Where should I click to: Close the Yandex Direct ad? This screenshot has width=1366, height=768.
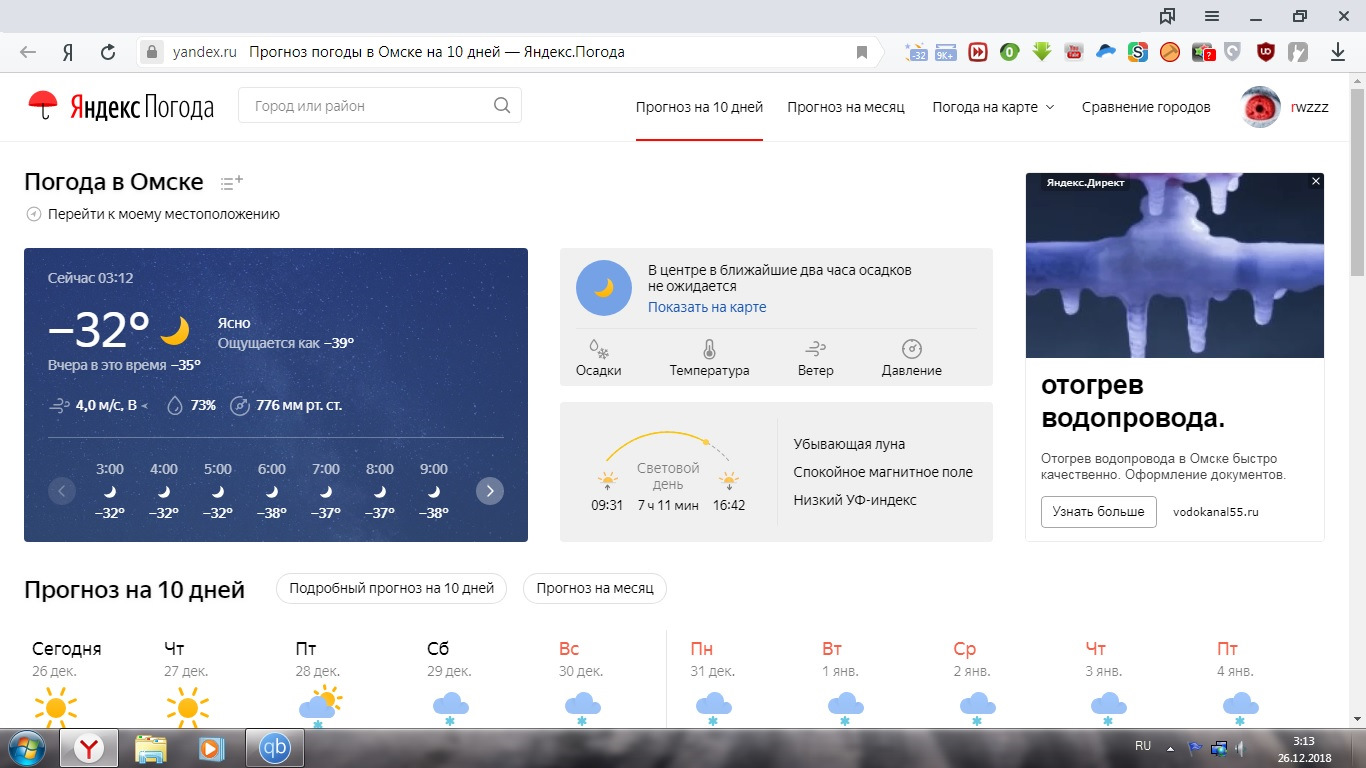1316,181
